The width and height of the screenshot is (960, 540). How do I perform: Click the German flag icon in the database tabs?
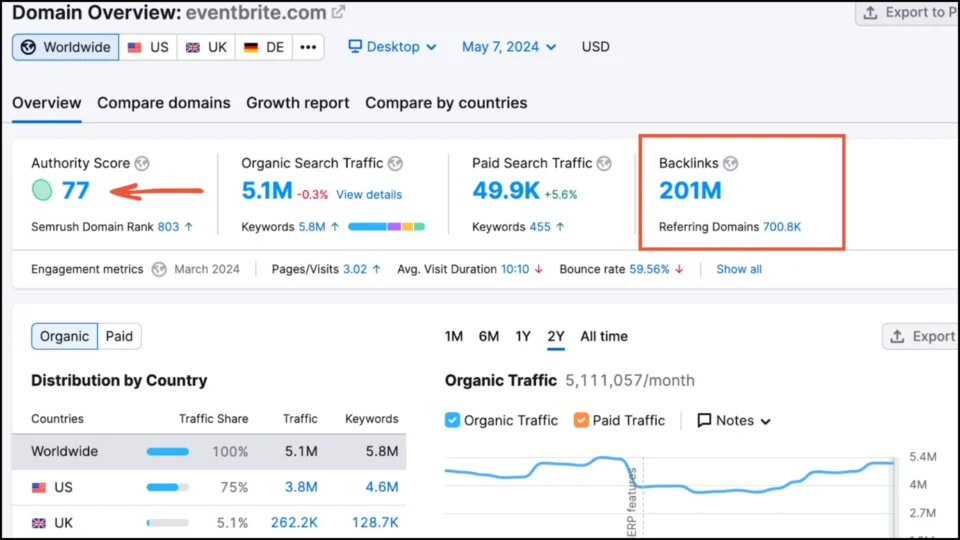coord(251,47)
